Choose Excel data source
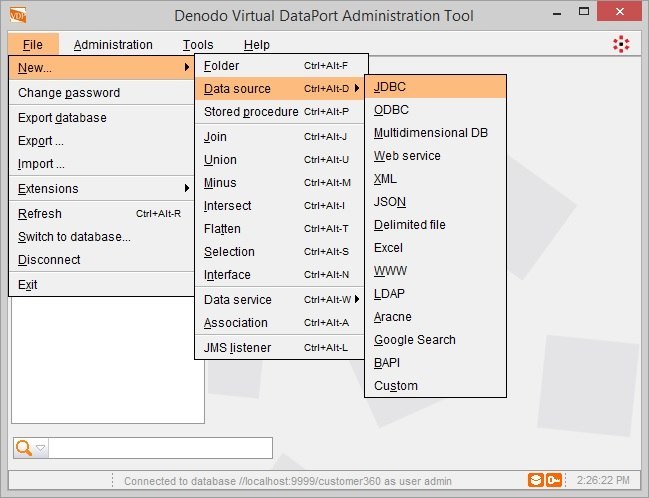Viewport: 649px width, 498px height. [x=435, y=248]
